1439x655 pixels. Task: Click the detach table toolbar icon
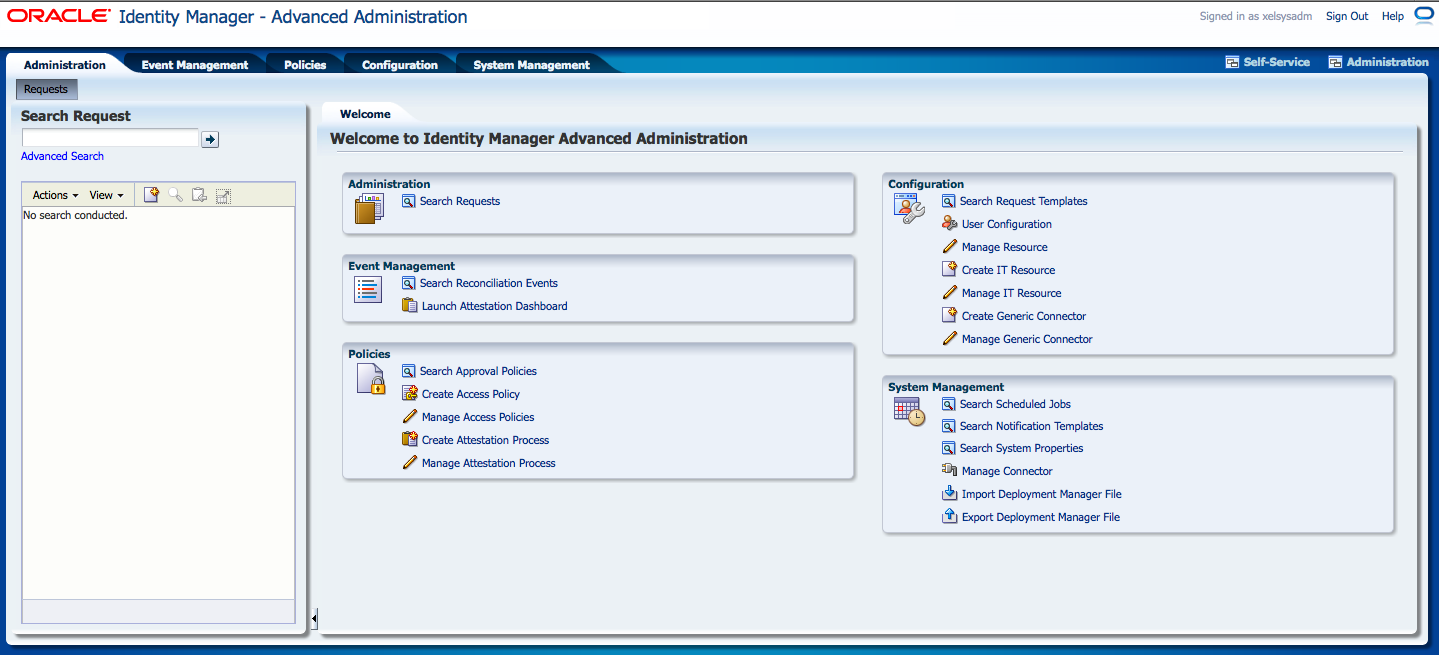coord(223,196)
